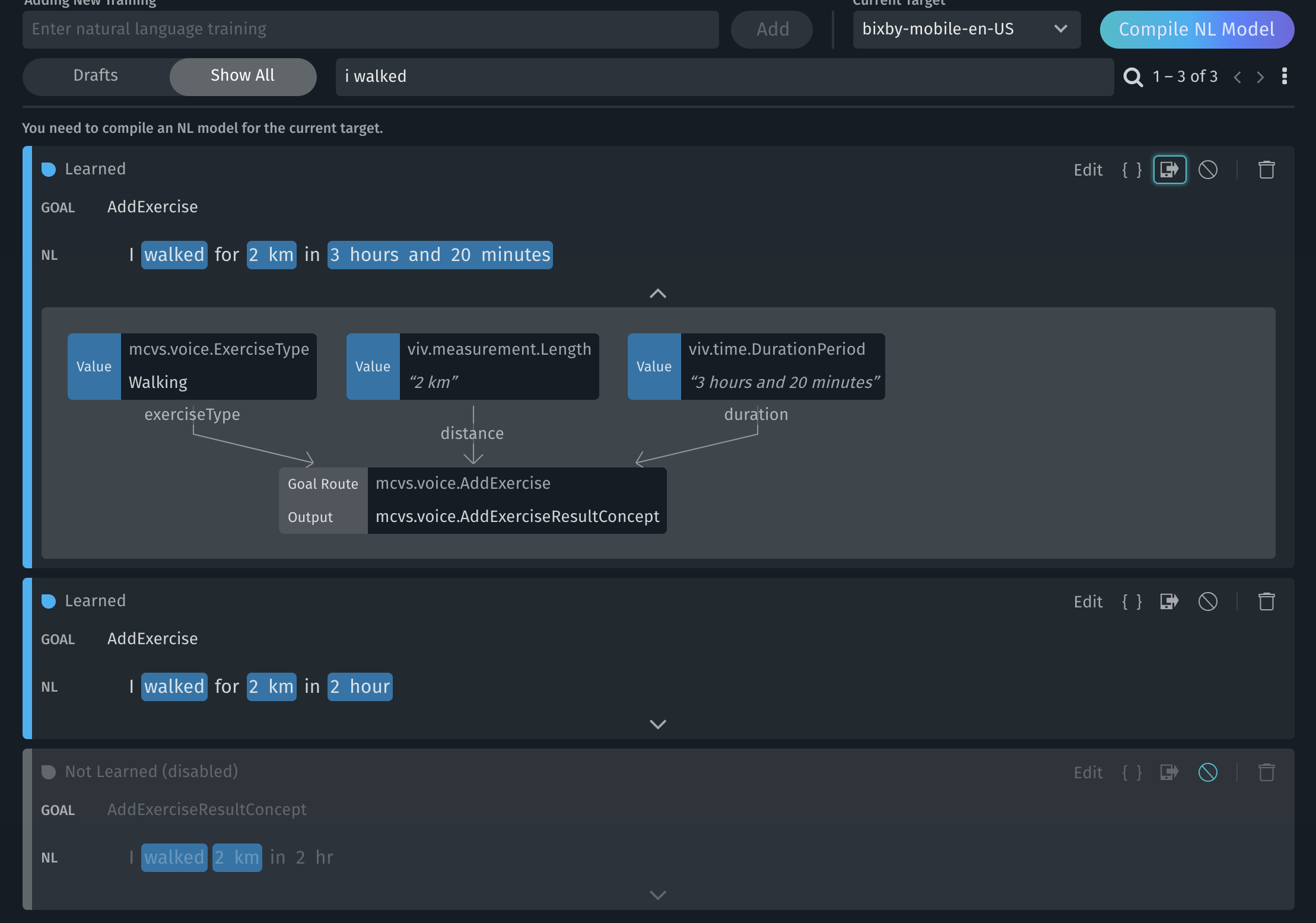Delete the first Learned training entry
The image size is (1316, 923).
point(1266,170)
